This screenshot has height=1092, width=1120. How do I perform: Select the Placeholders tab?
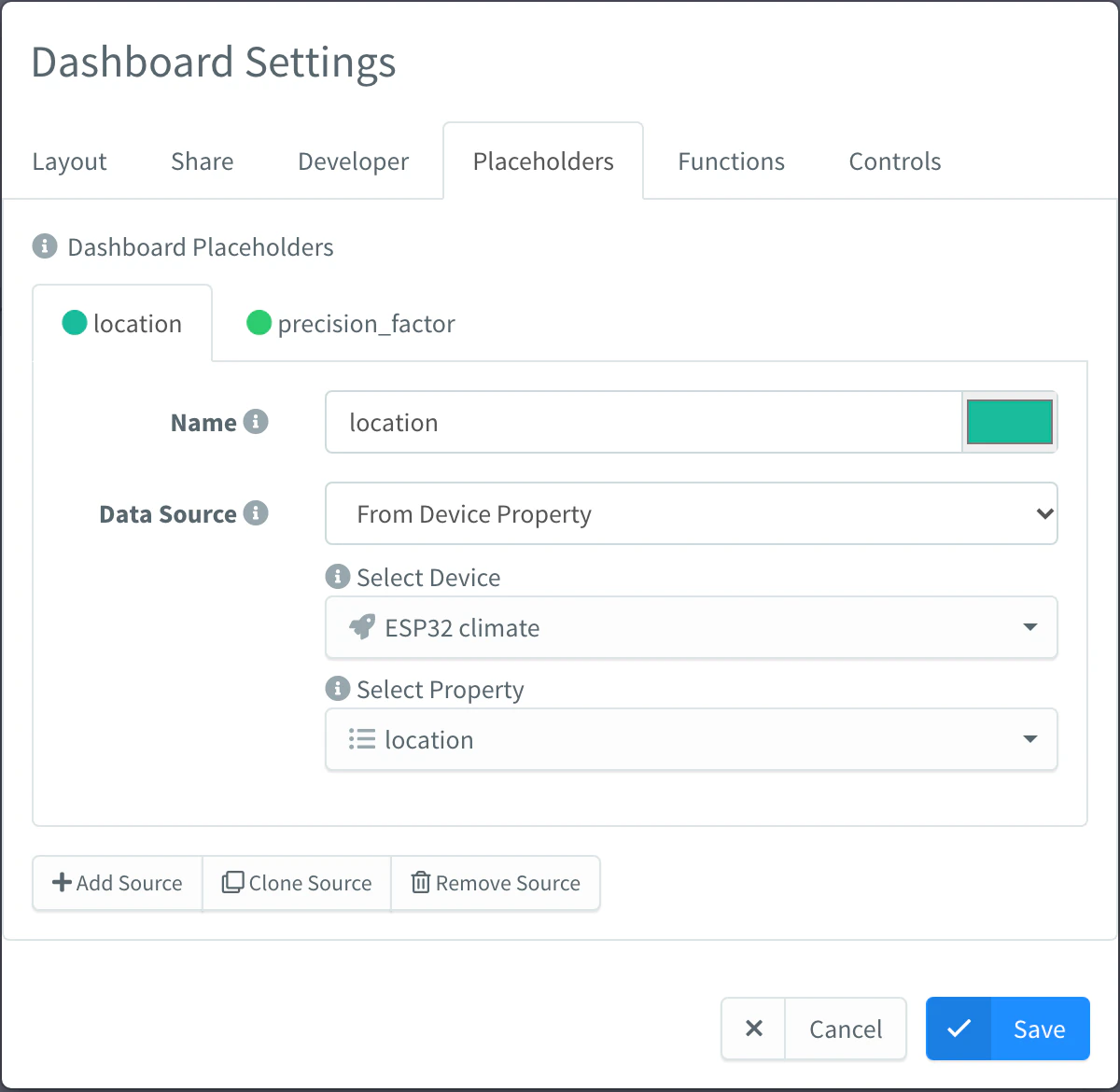click(543, 161)
